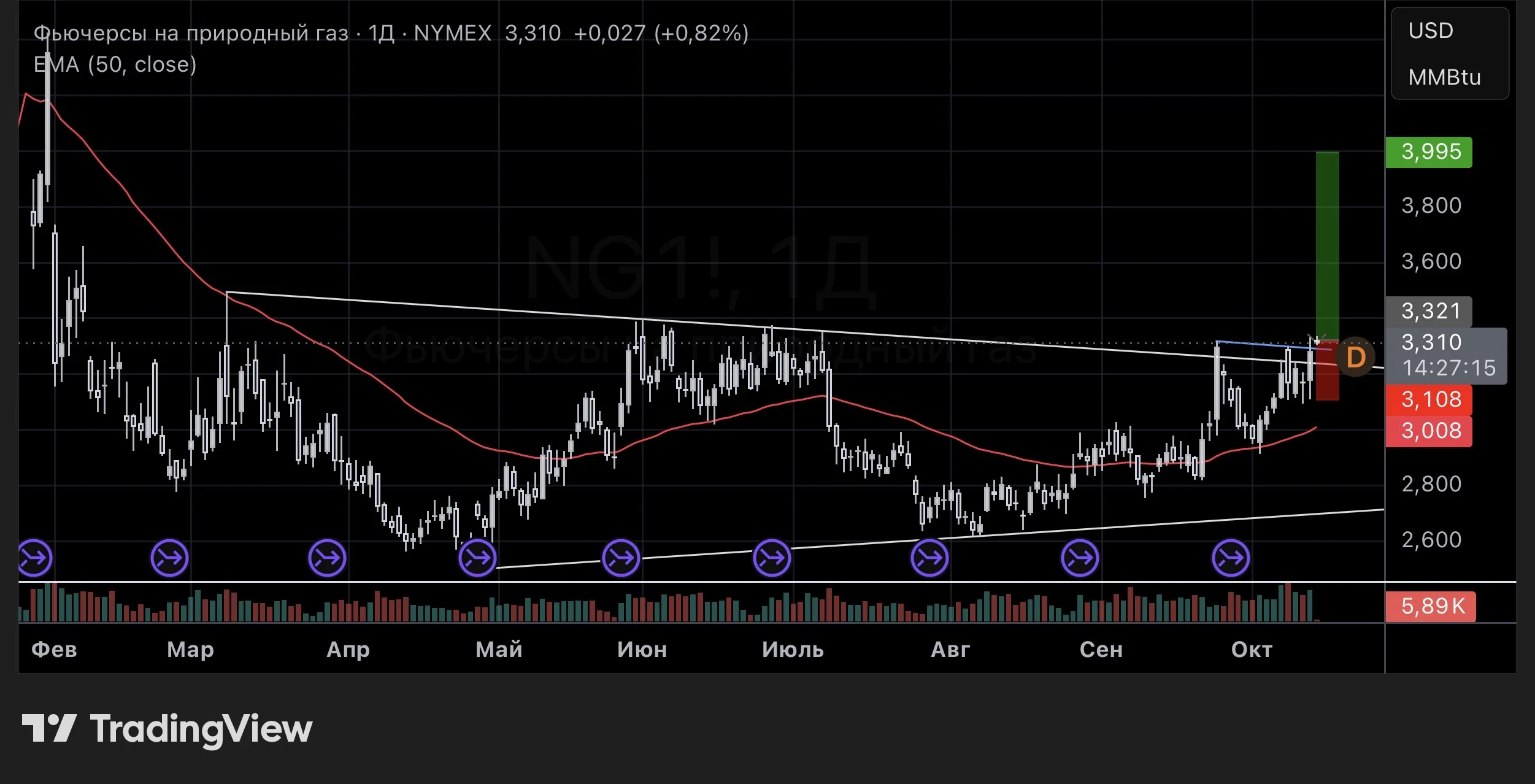
Task: Click the contract rollover marker near Сен
Action: [x=1080, y=558]
